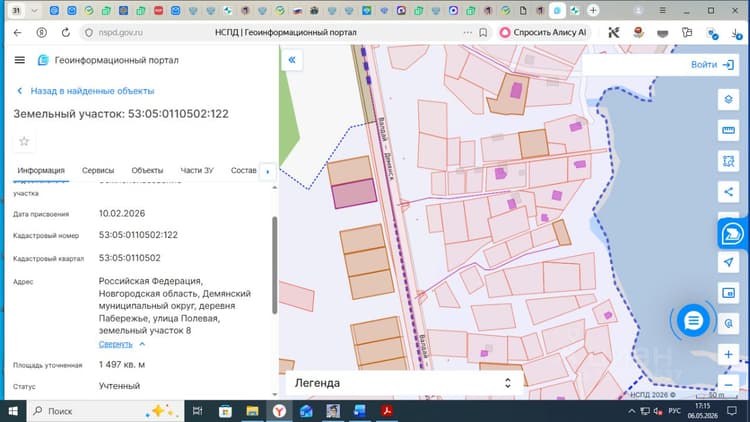Screen dimensions: 750x422
Task: Click the Windows search box Поиск
Action: (106, 411)
